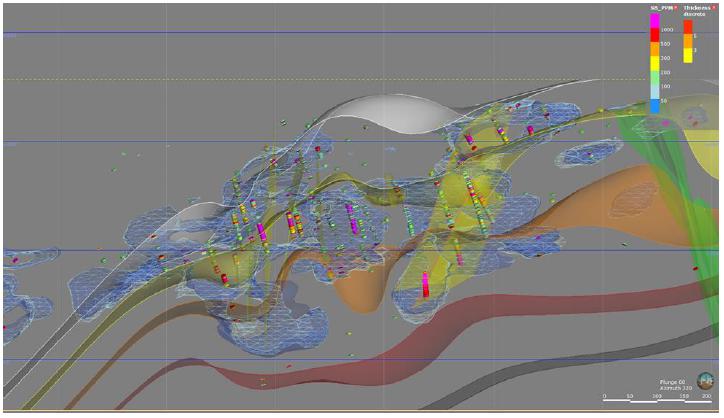Select magenta swatch at top of SB_PPM legend
Image resolution: width=724 pixels, height=418 pixels.
tap(654, 18)
